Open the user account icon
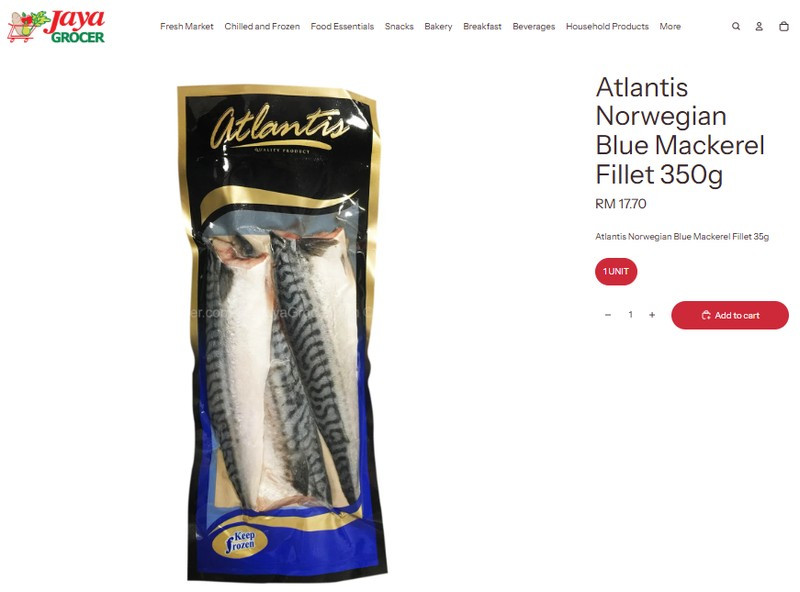Screen dimensions: 800x592 (x=759, y=26)
